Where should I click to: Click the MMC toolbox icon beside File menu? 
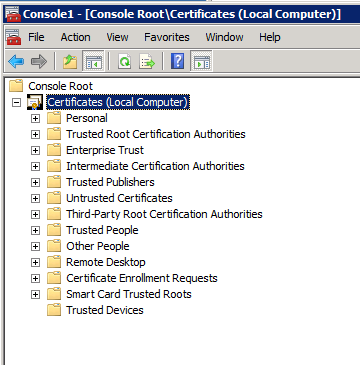coord(14,37)
